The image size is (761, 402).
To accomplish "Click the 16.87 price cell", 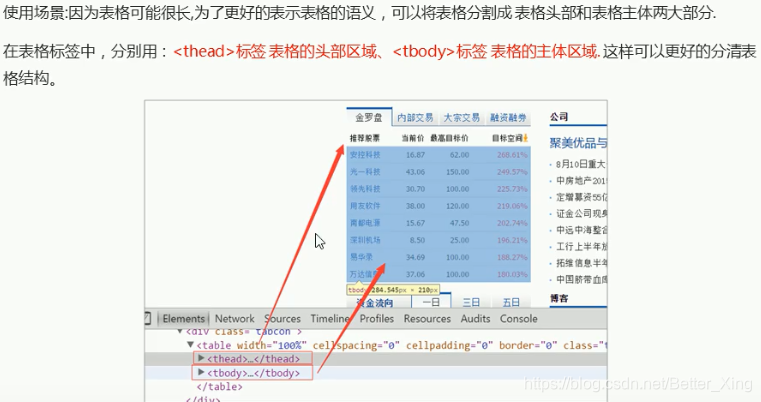I will (x=415, y=155).
